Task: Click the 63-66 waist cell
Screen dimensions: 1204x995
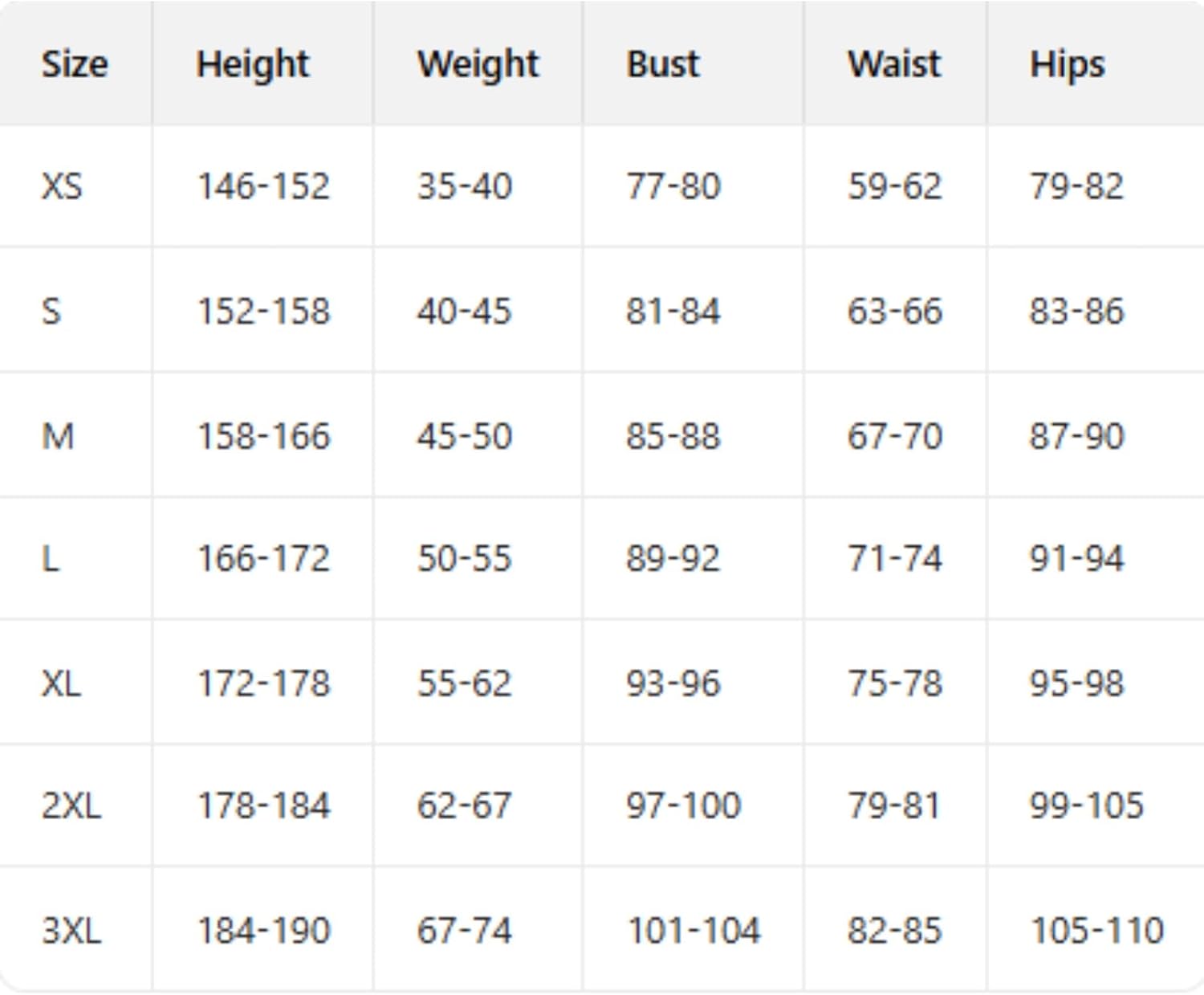Action: pos(894,311)
